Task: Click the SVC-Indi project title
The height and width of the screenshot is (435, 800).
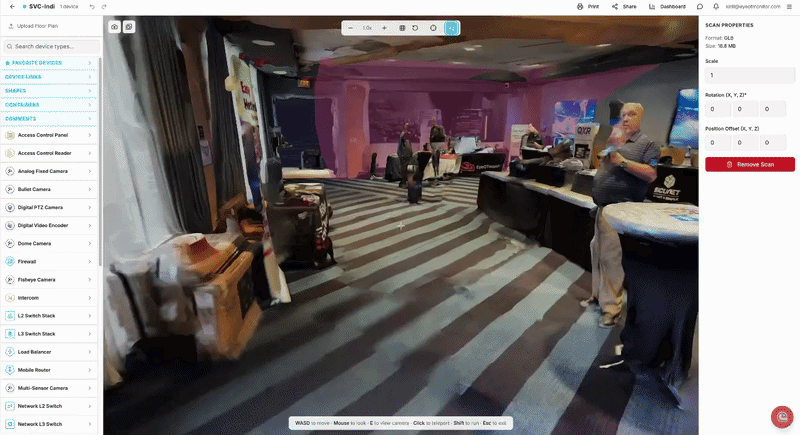Action: point(42,7)
